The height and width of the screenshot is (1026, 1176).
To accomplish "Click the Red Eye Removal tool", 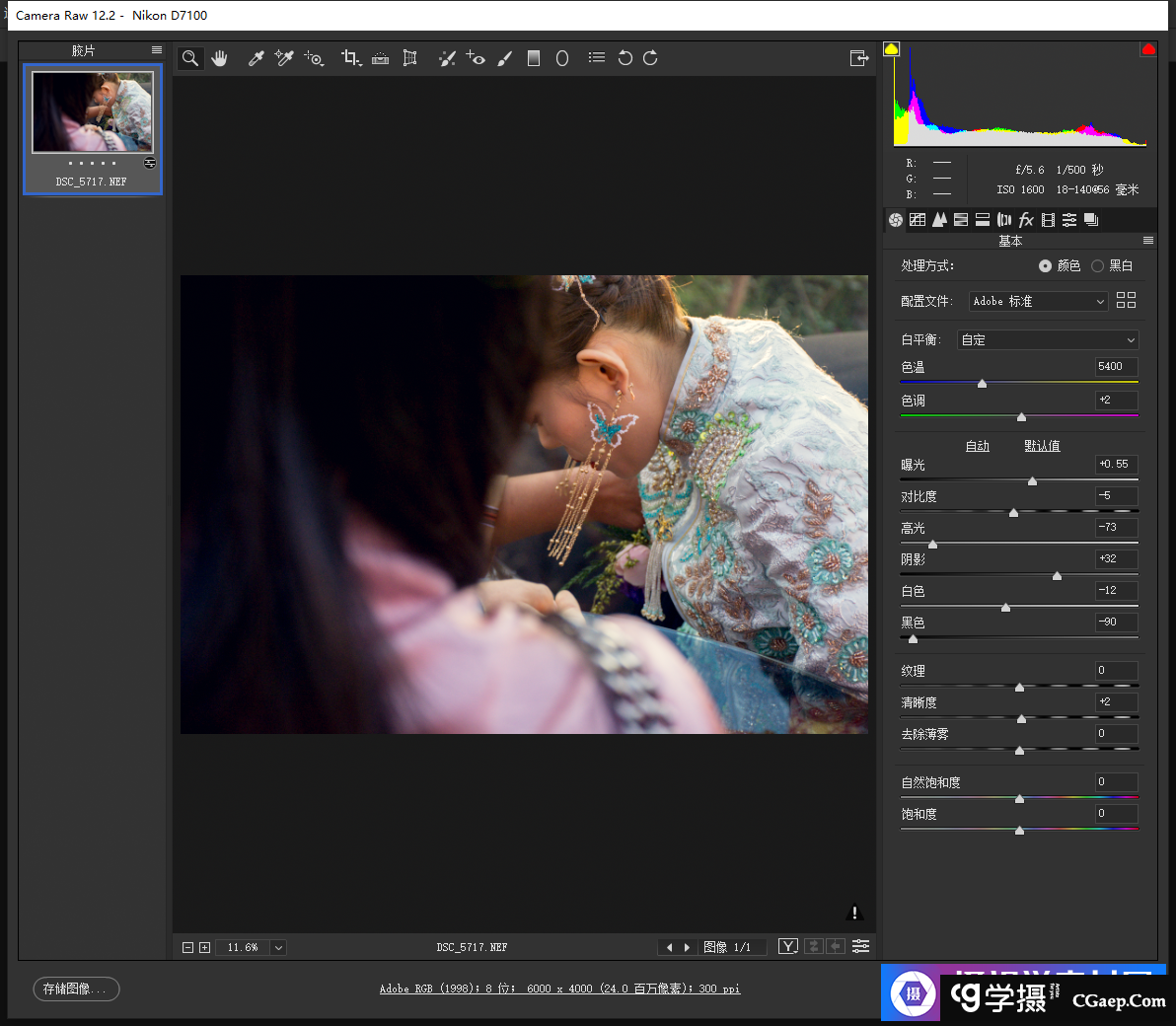I will (x=476, y=58).
